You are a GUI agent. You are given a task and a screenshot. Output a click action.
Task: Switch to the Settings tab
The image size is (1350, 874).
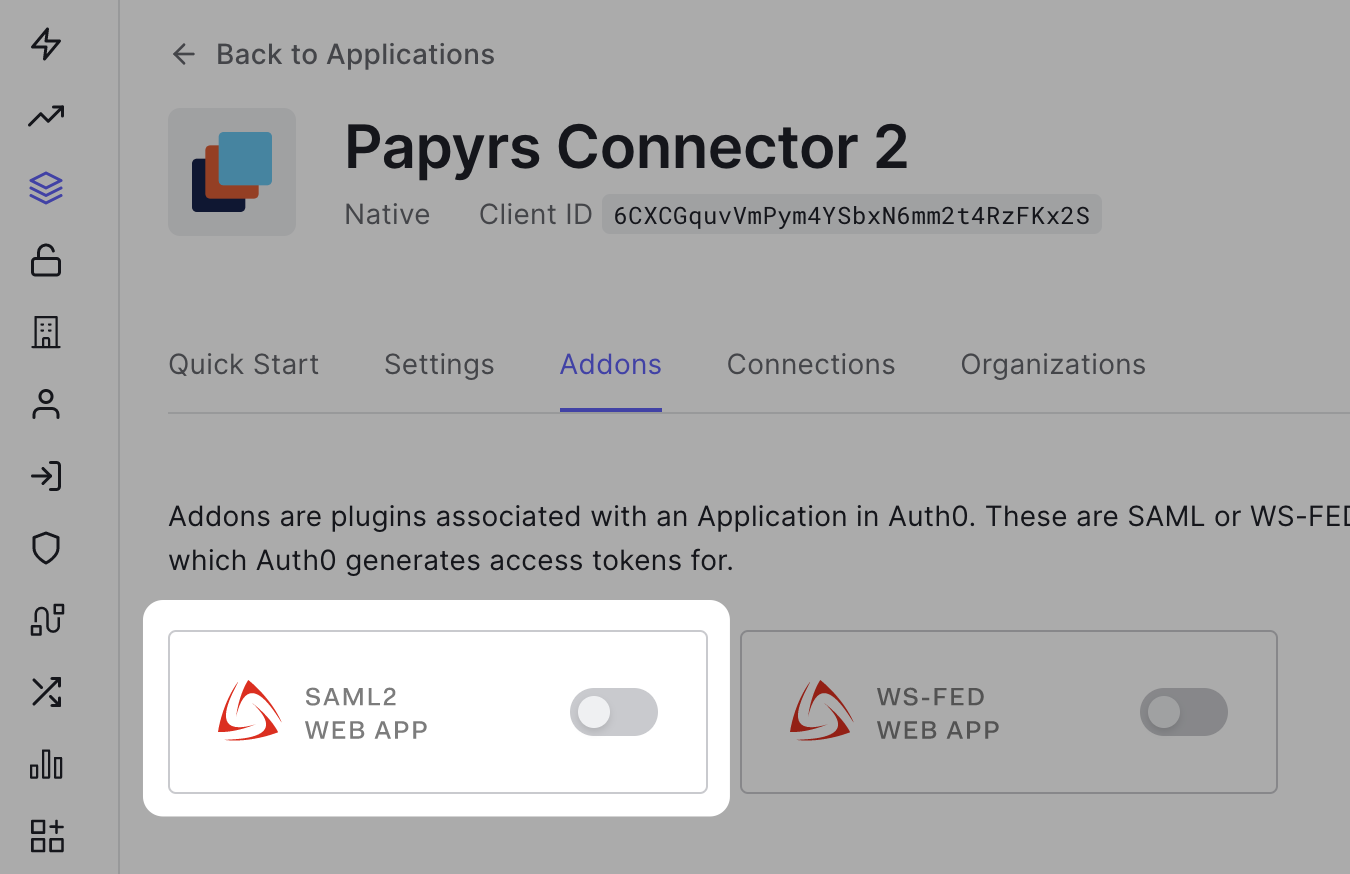click(x=439, y=364)
